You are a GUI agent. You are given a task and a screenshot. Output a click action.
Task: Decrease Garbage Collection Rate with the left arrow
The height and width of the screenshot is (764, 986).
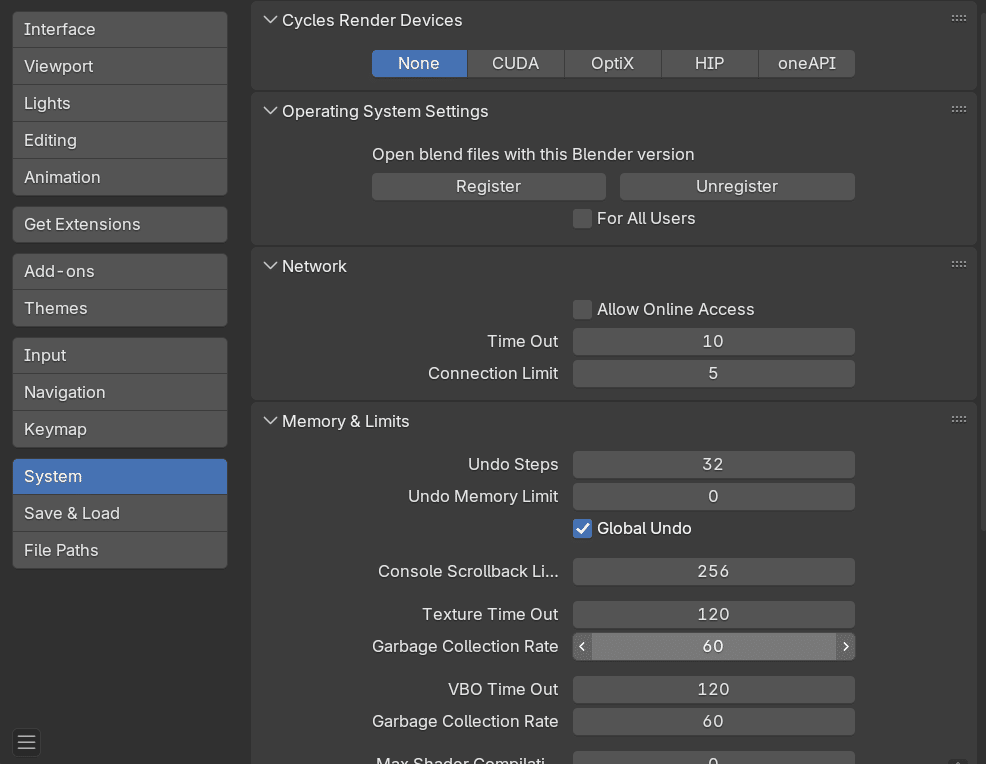[x=582, y=646]
